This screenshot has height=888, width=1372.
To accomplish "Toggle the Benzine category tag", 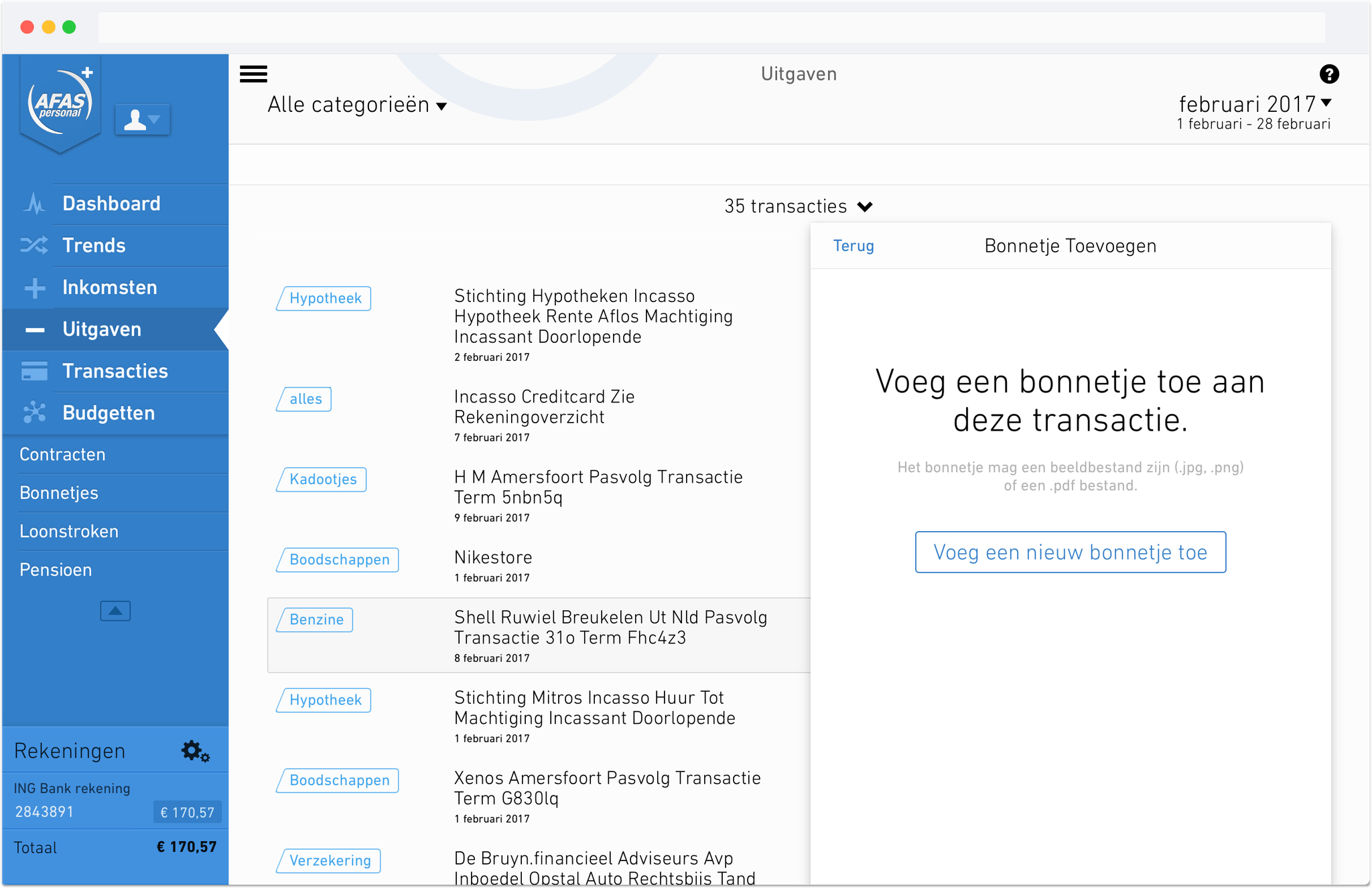I will click(x=314, y=619).
